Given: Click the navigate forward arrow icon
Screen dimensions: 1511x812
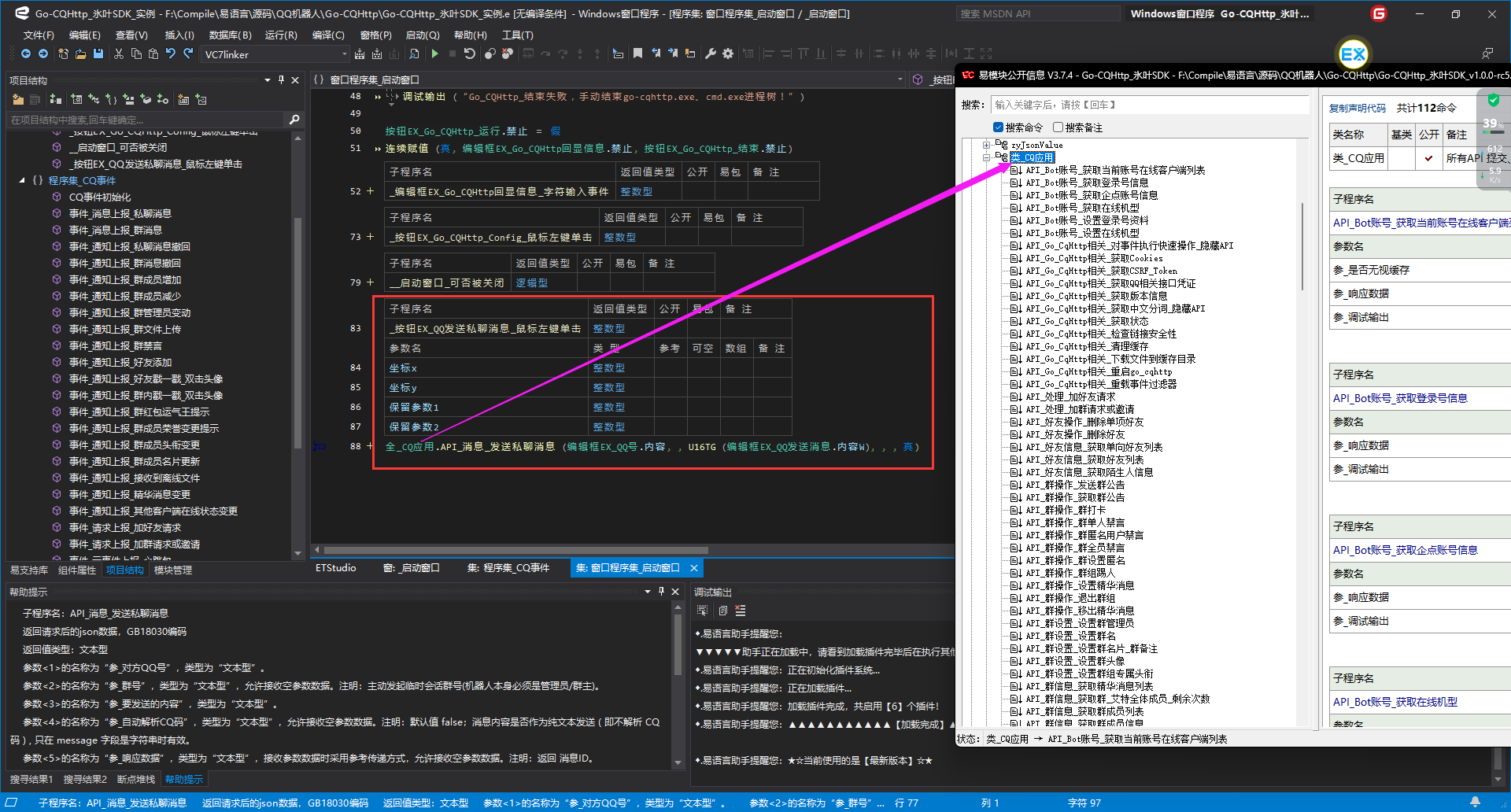Looking at the screenshot, I should click(43, 54).
